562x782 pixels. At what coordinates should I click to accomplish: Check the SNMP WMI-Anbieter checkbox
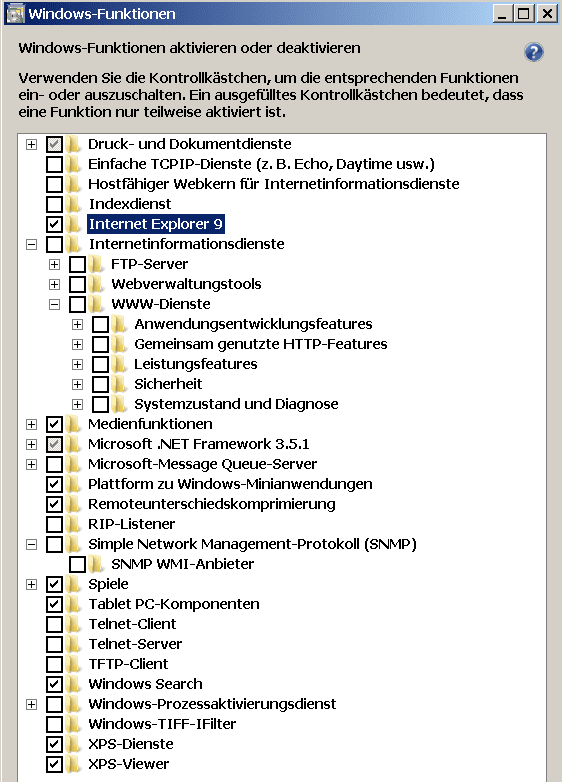pyautogui.click(x=77, y=564)
